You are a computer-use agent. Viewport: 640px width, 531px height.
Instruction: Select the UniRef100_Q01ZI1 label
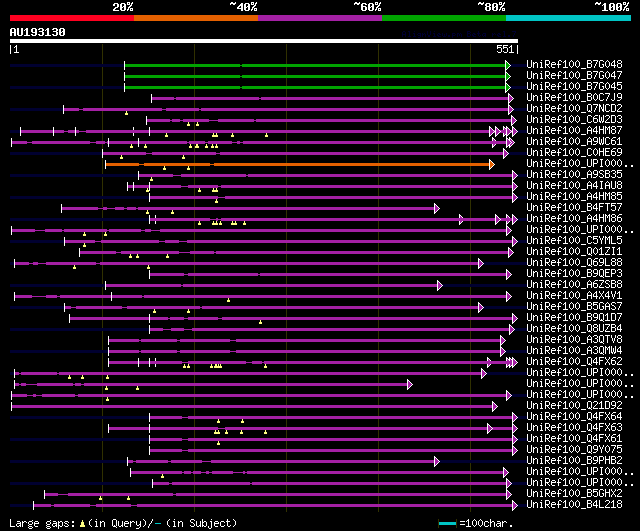click(574, 252)
